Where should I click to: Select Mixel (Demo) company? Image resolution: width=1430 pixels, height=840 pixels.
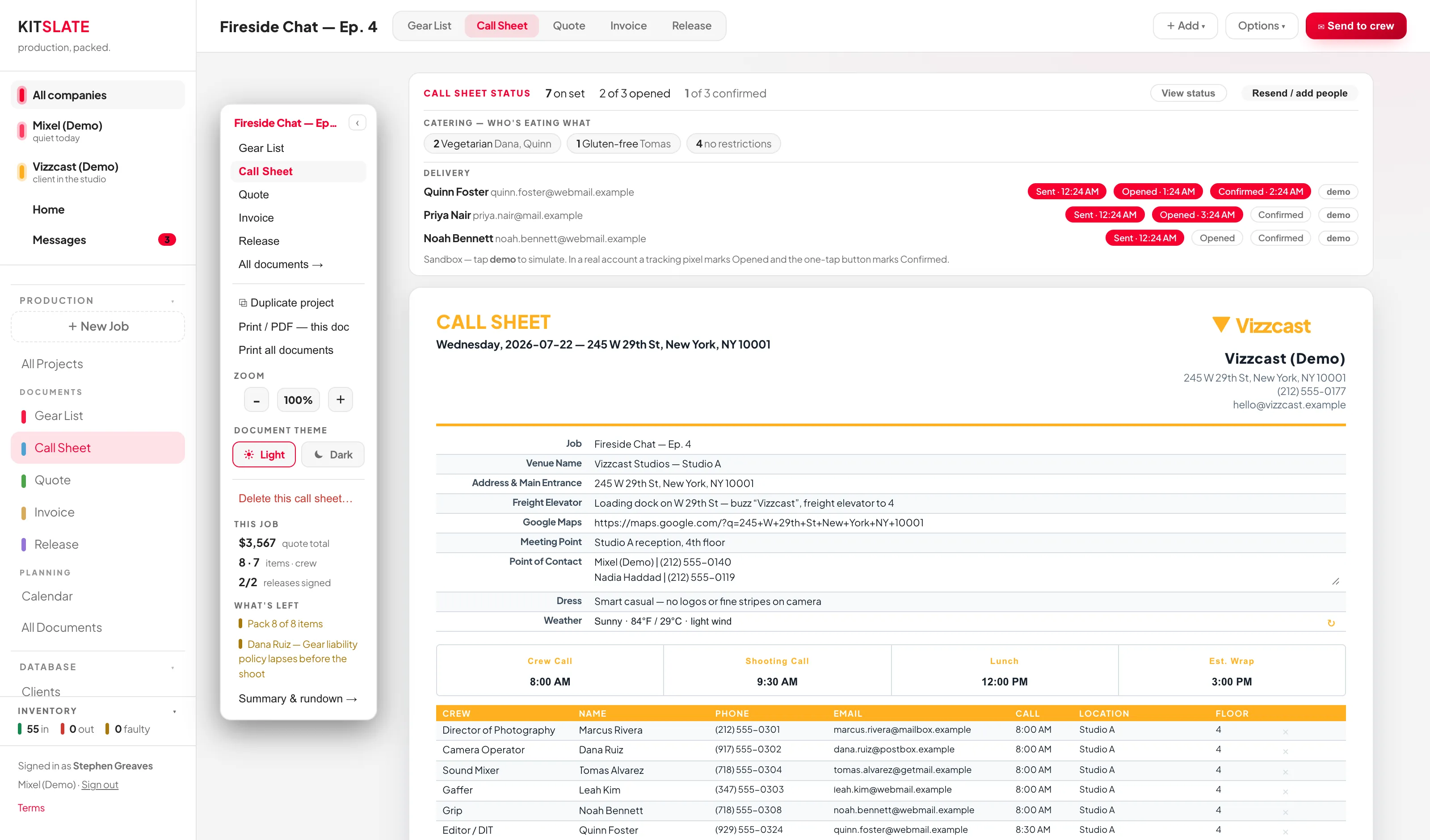97,130
